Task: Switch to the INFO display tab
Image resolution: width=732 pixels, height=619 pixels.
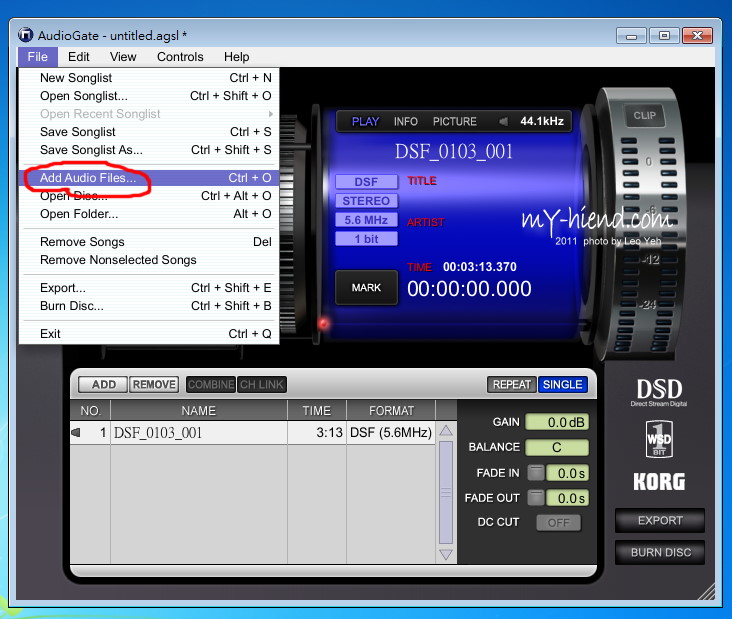Action: point(405,121)
